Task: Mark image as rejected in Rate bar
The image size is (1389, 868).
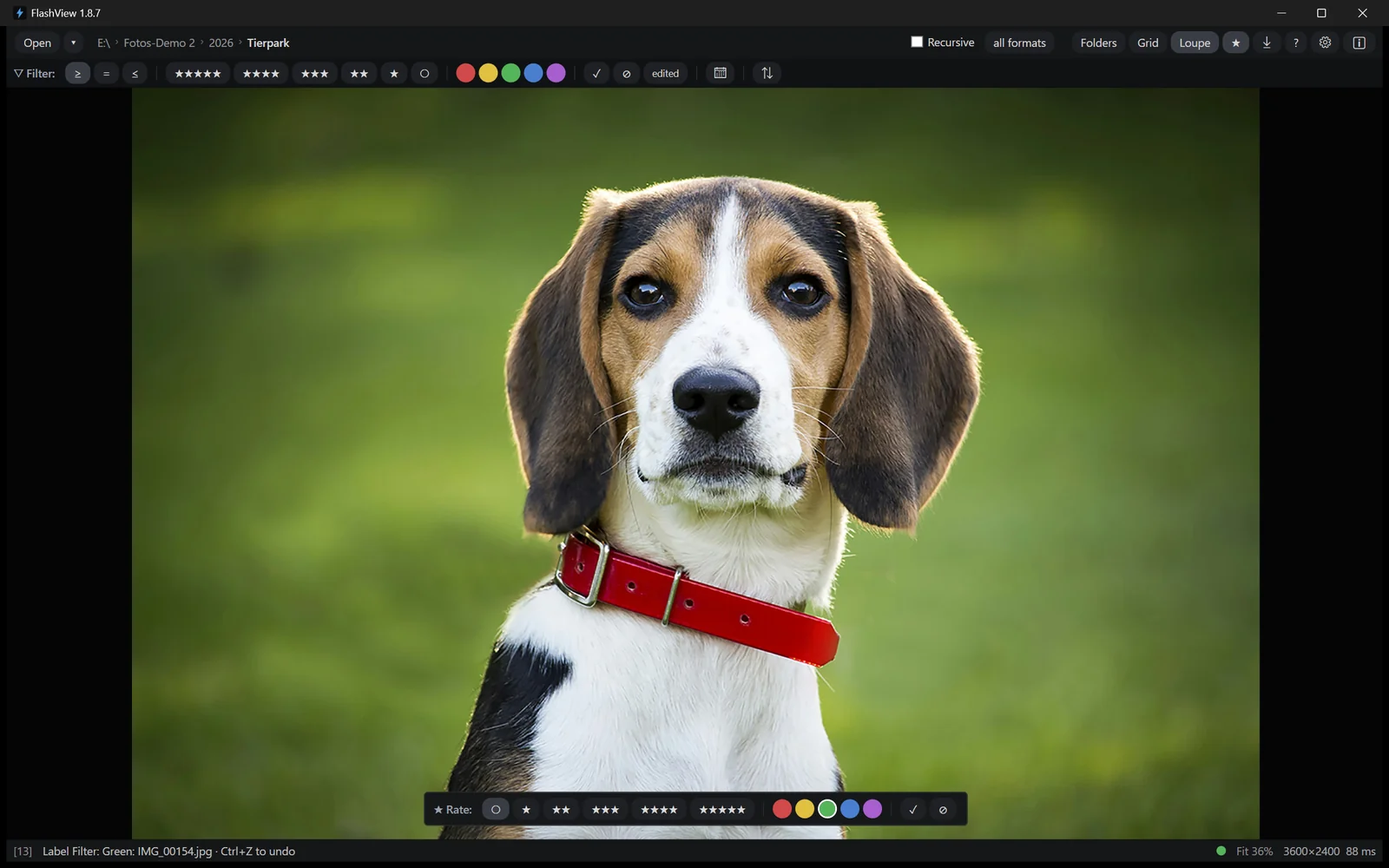Action: tap(943, 810)
